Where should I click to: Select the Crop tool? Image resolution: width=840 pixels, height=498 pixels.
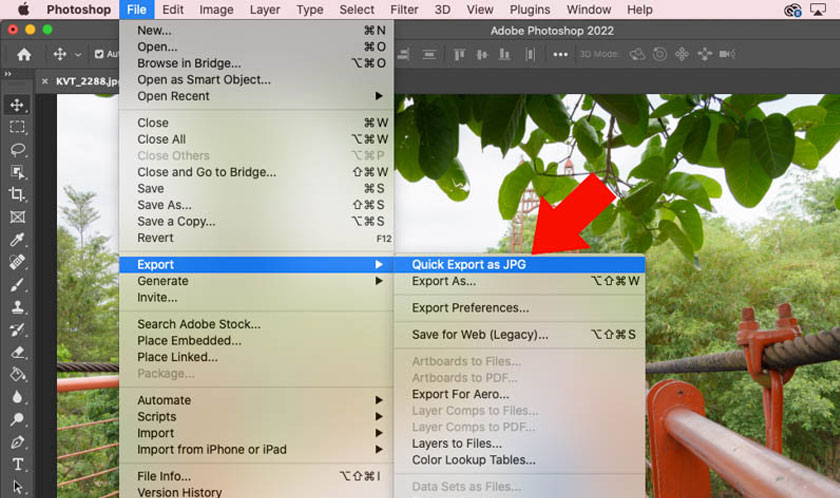click(18, 194)
